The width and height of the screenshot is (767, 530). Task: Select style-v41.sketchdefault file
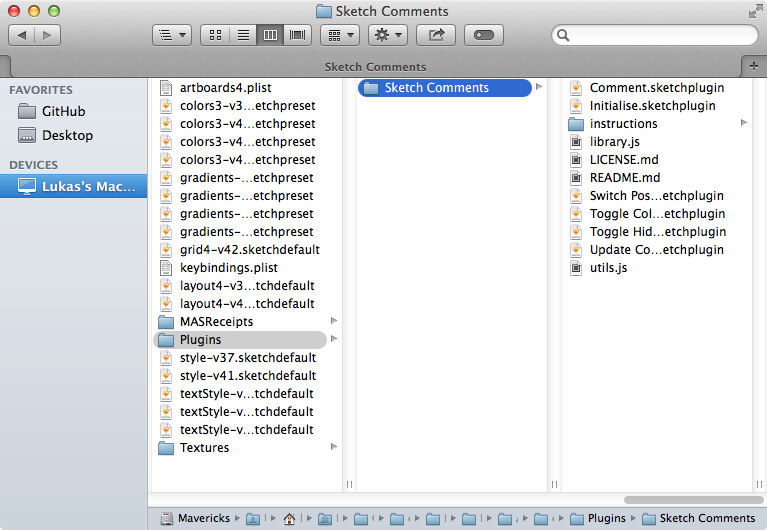click(x=247, y=376)
